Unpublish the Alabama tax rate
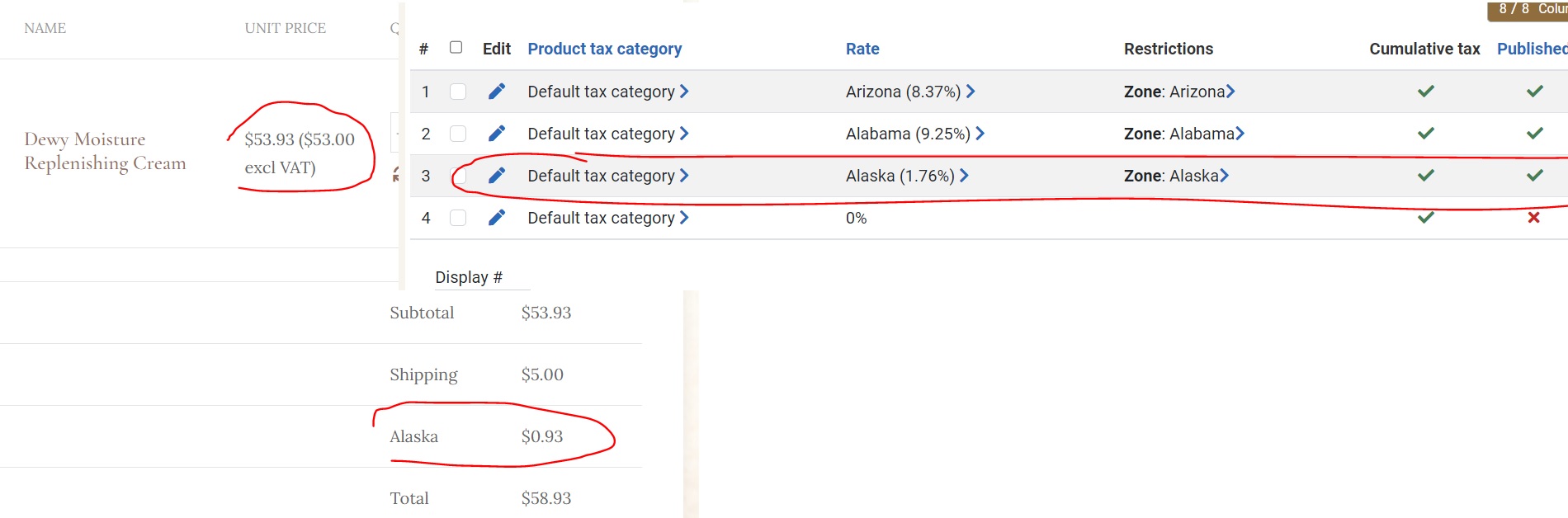The image size is (1568, 518). tap(1535, 134)
